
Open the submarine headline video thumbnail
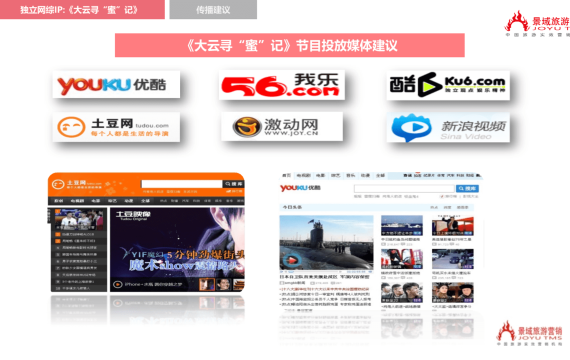326,243
